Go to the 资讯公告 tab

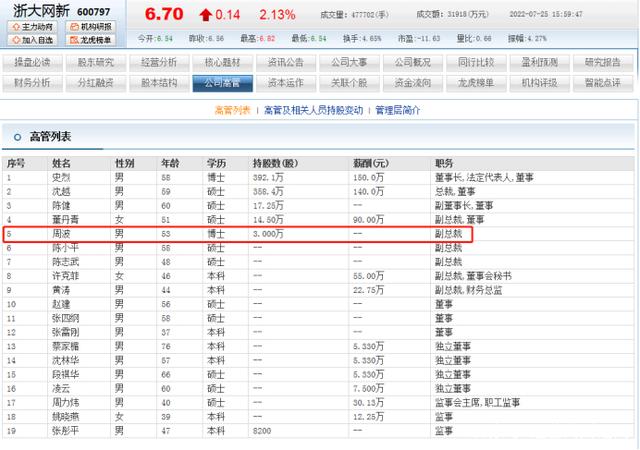pyautogui.click(x=286, y=62)
